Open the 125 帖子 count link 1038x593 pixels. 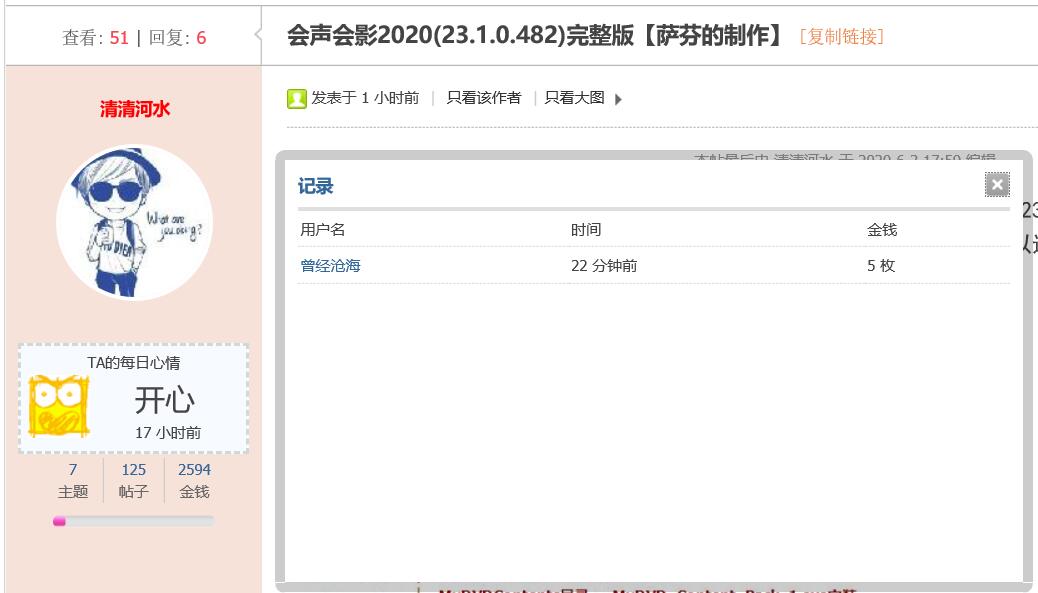coord(134,469)
